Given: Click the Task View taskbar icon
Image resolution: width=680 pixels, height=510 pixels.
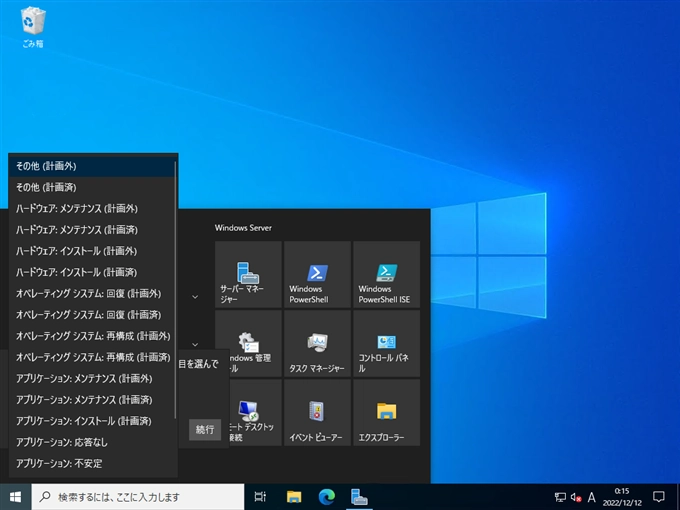Looking at the screenshot, I should click(260, 496).
